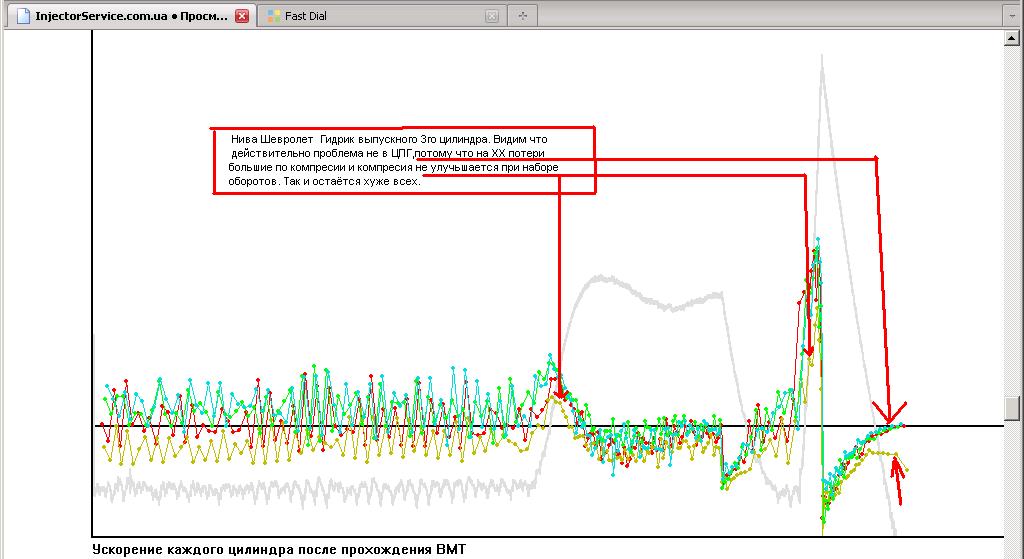This screenshot has width=1024, height=559.
Task: Click the vertical scrollbar thumb
Action: (x=1012, y=409)
